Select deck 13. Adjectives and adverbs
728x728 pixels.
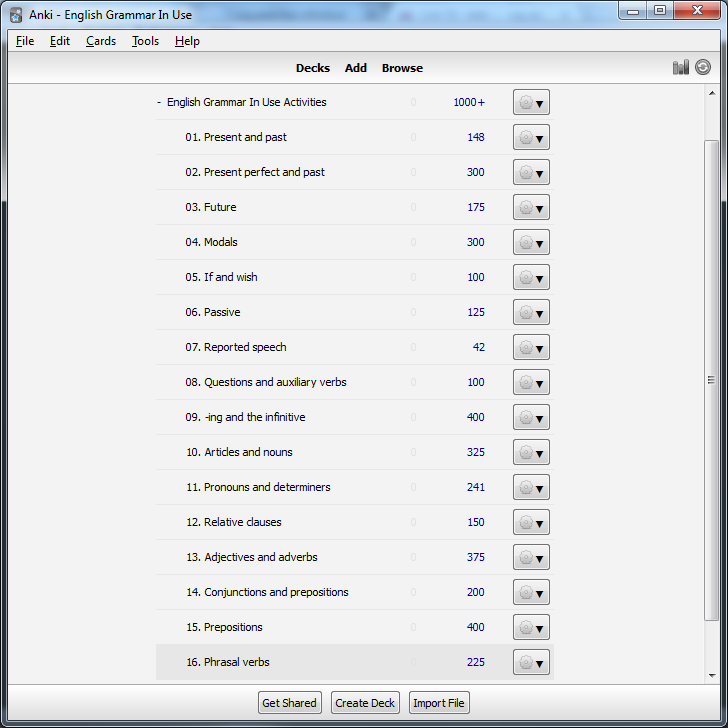pos(252,557)
